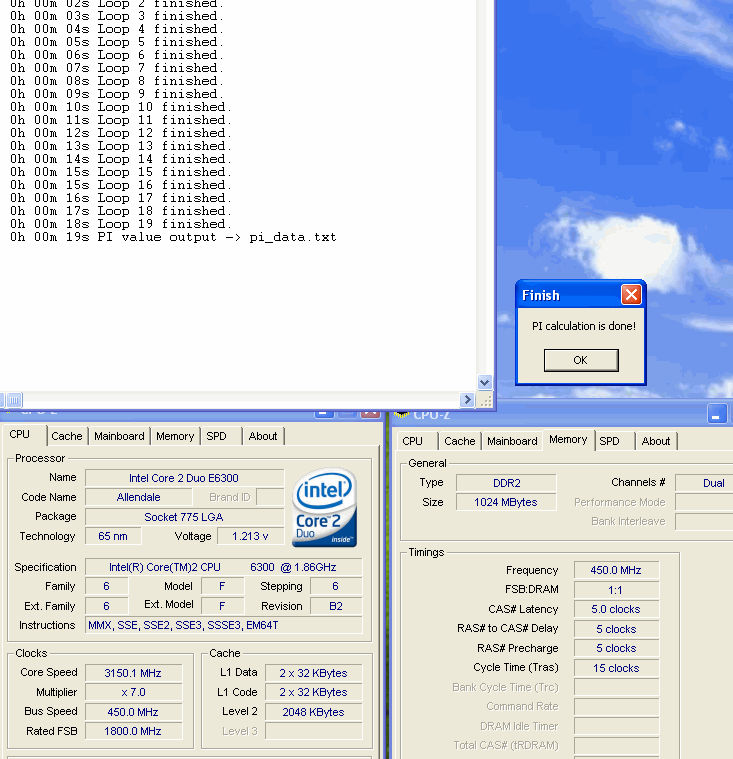The height and width of the screenshot is (759, 733).
Task: Switch to SPD tab in right CPU-Z
Action: (x=610, y=441)
